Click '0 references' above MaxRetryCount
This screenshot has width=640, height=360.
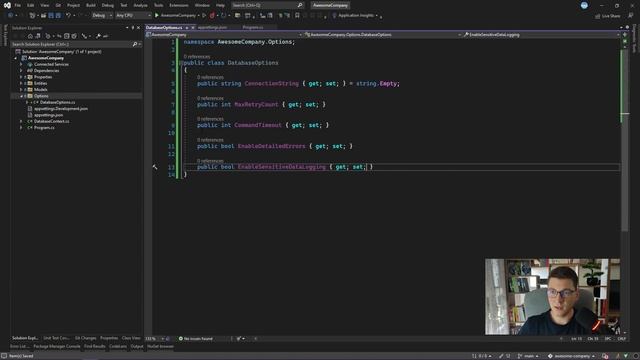click(x=210, y=98)
